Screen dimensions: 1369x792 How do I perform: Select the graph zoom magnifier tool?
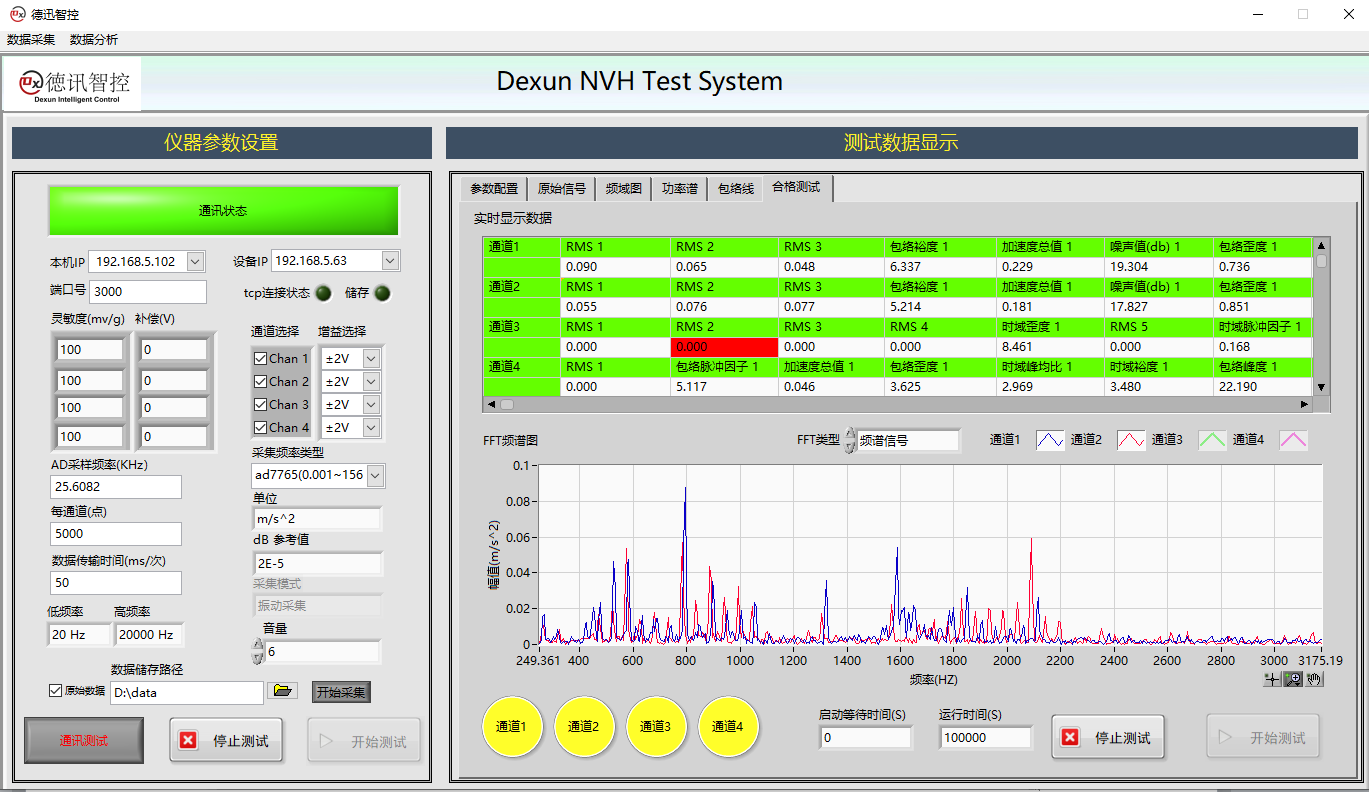tap(1292, 679)
